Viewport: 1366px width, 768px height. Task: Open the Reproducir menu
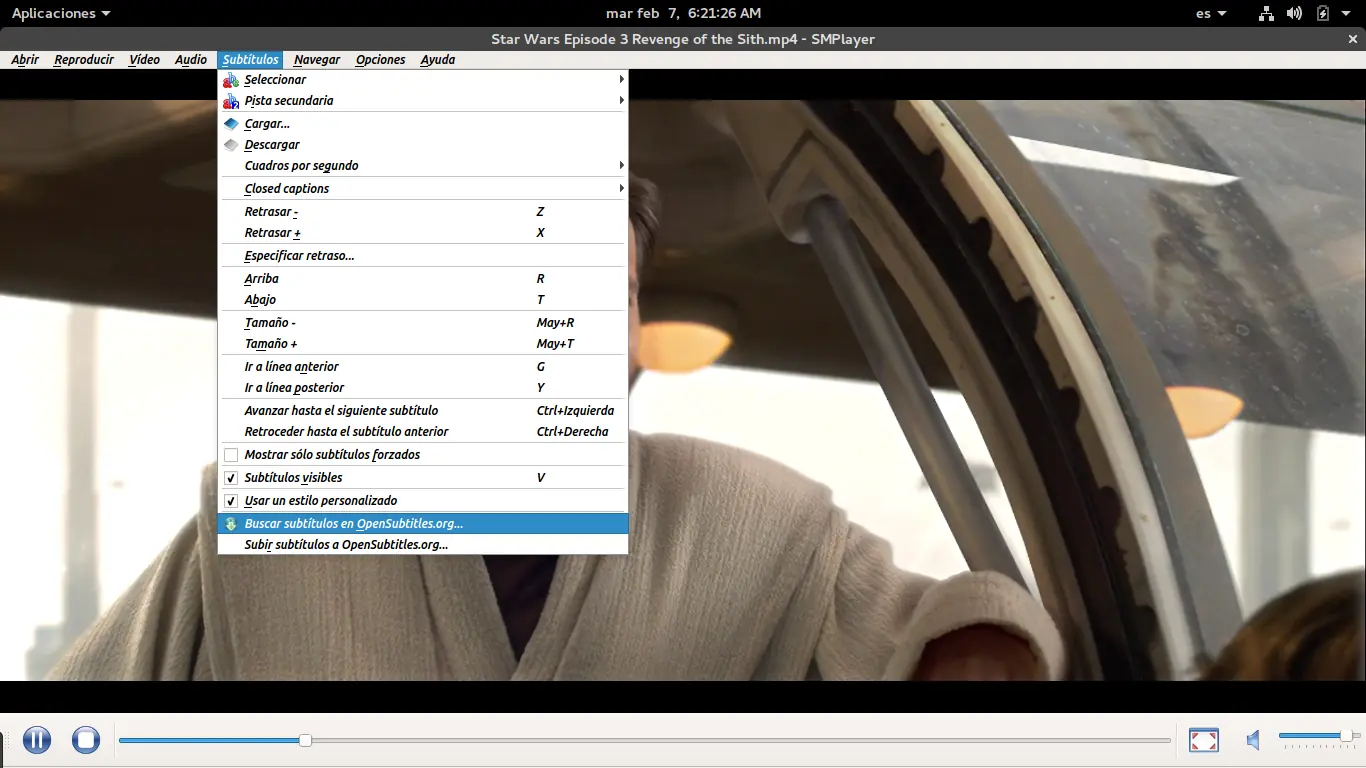84,60
